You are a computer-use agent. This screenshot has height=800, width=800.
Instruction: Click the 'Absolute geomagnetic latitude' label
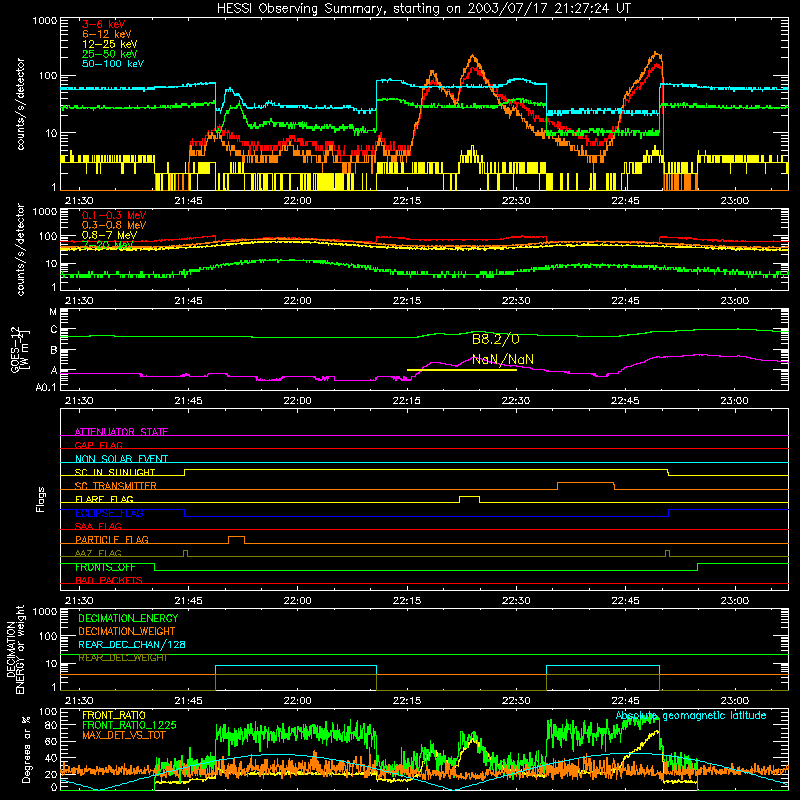(x=691, y=716)
